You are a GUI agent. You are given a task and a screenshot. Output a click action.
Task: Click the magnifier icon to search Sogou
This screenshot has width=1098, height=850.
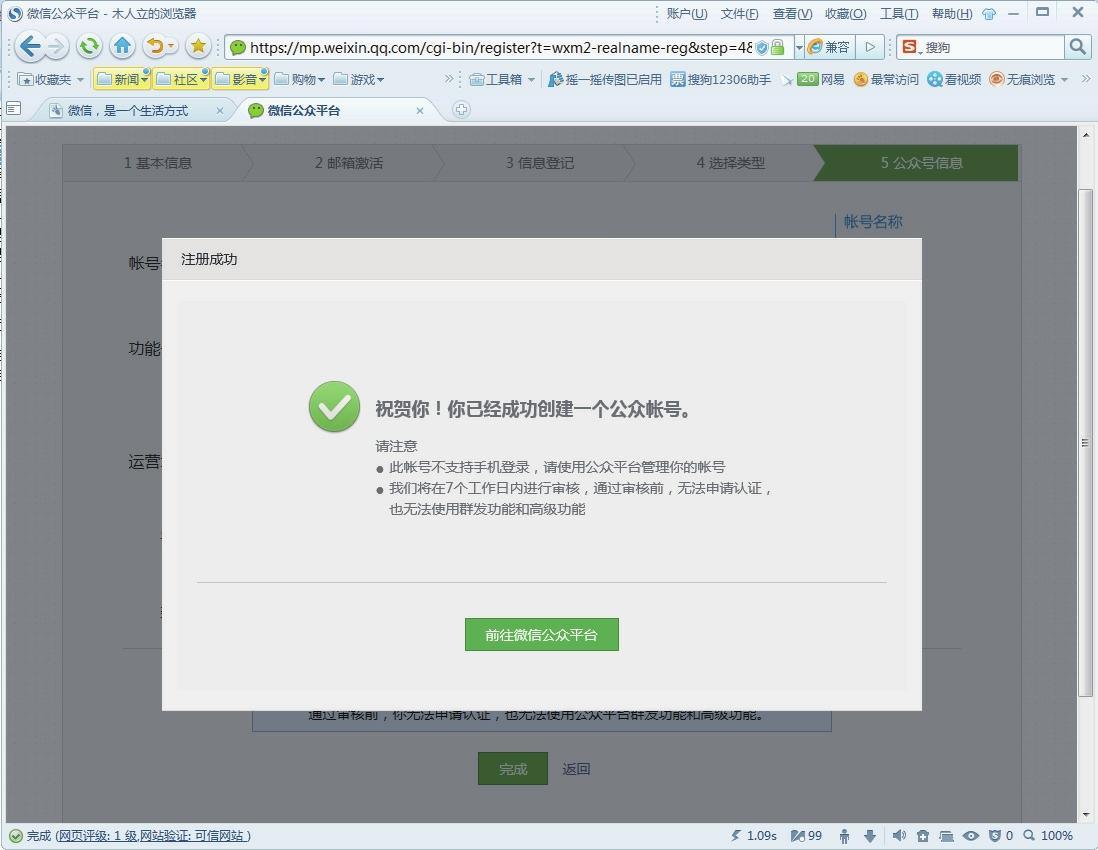pyautogui.click(x=1077, y=47)
